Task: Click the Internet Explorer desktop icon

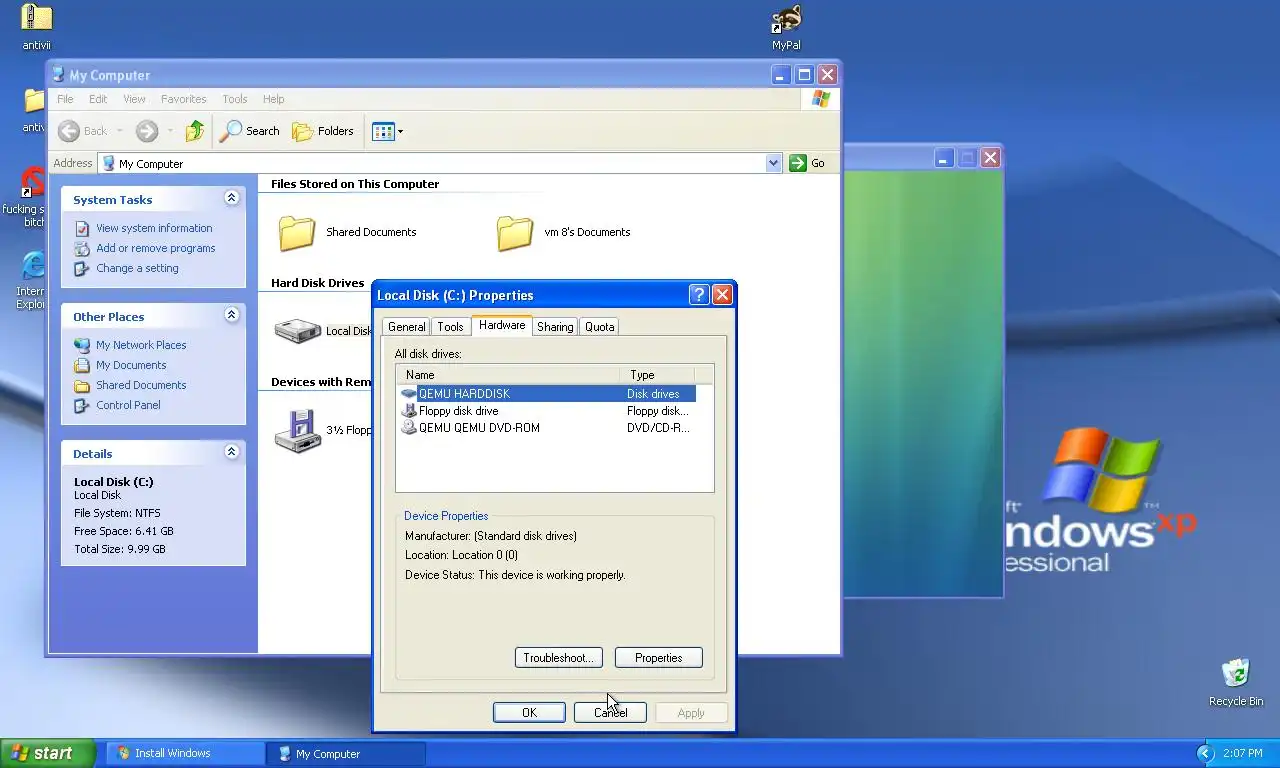Action: [33, 280]
